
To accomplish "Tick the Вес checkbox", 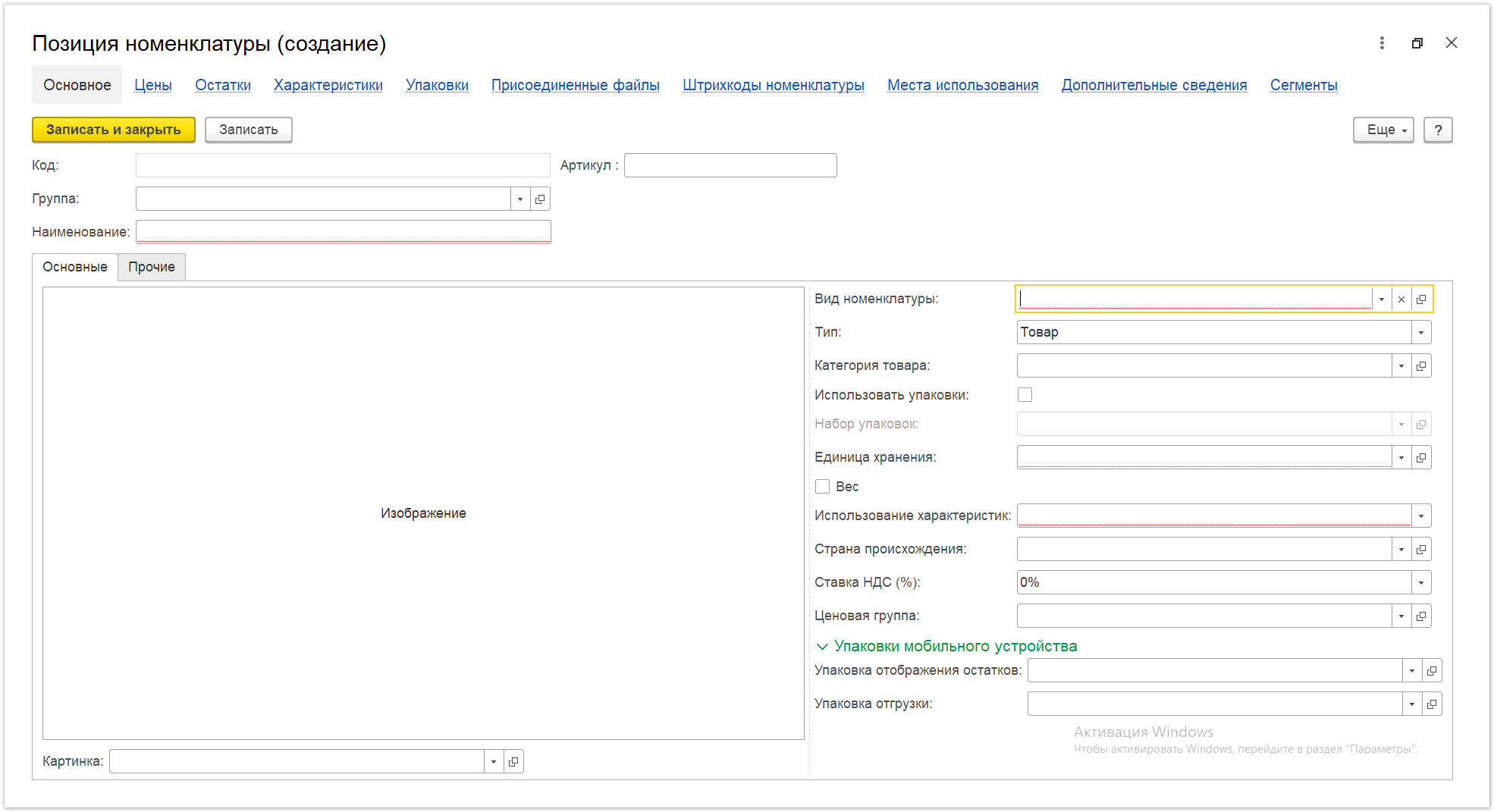I will [x=822, y=487].
